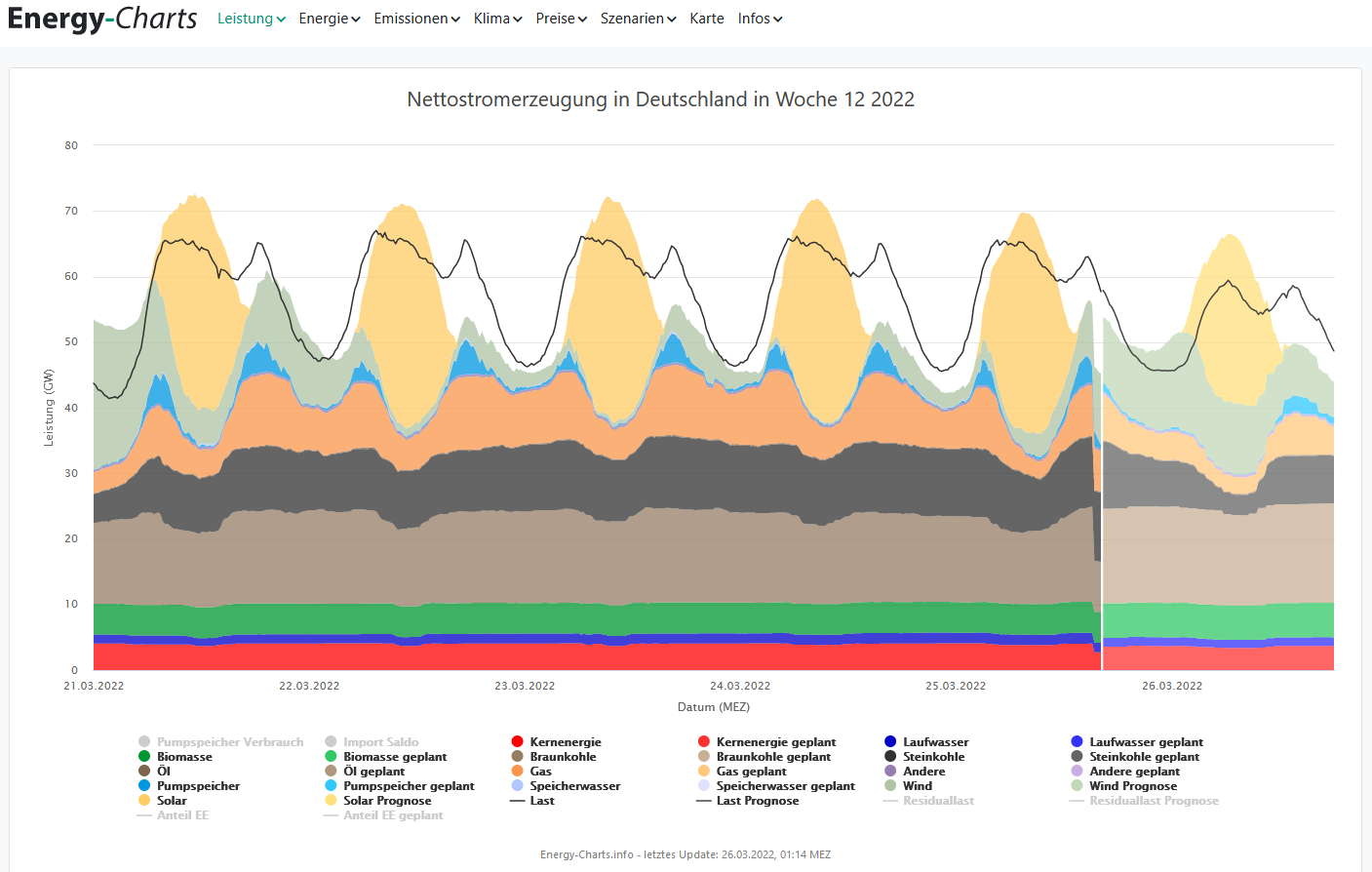Toggle the Andere geplant legend entry
The image size is (1372, 872).
pos(1125,772)
